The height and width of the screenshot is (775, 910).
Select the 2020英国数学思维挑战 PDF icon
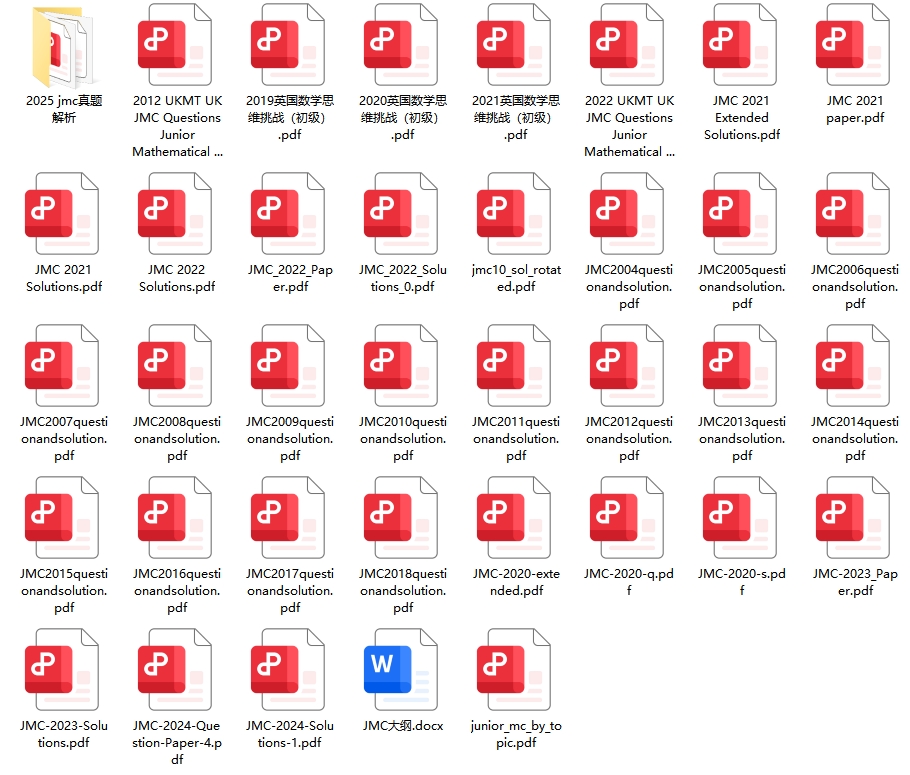[401, 45]
